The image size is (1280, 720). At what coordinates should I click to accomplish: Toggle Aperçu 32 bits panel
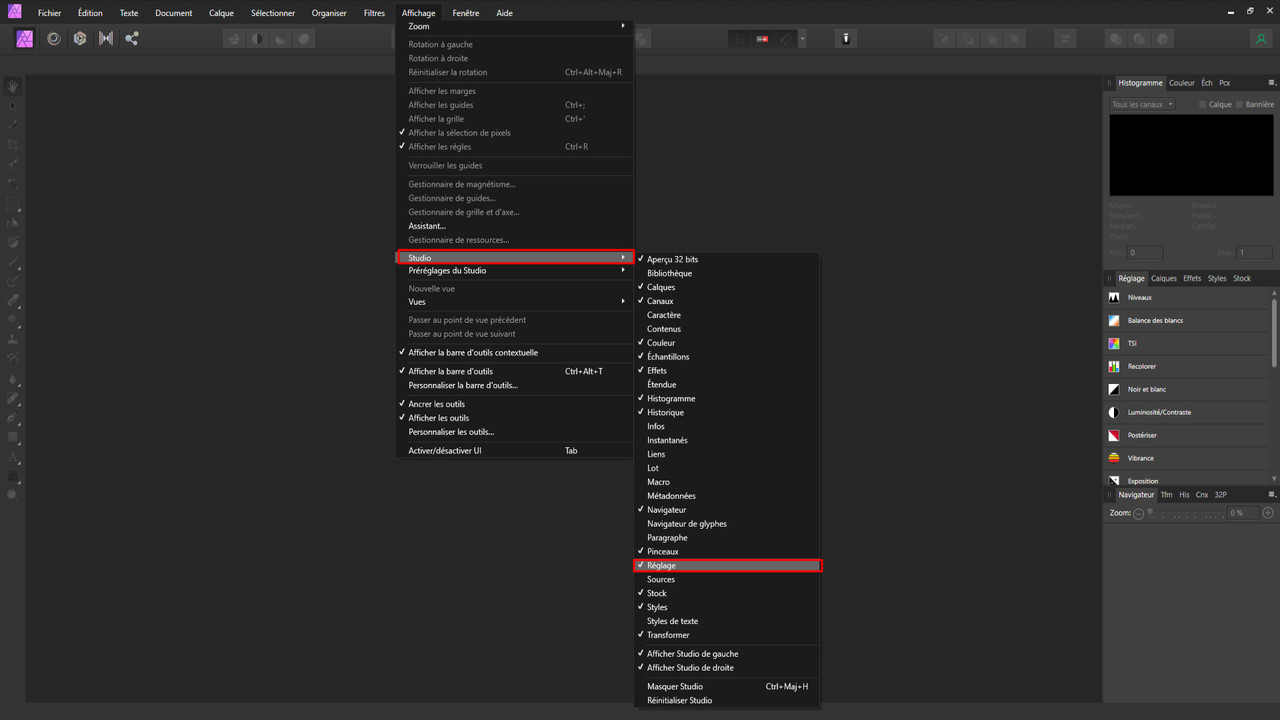click(x=727, y=259)
